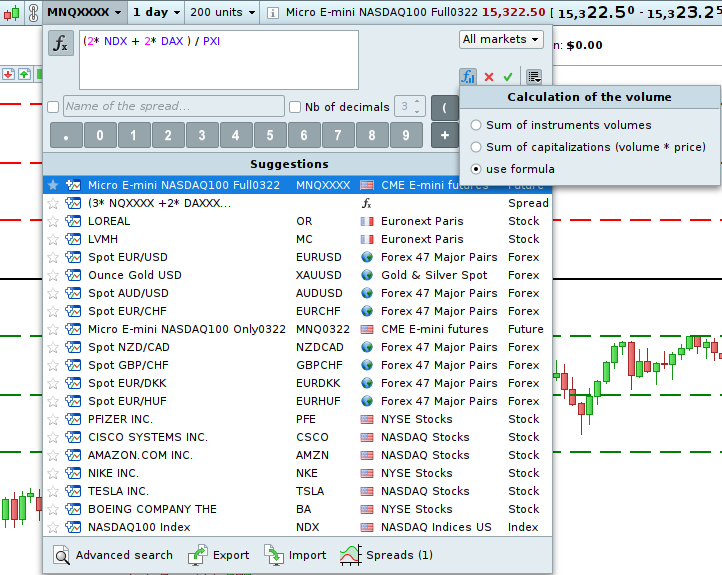Open new chart icon for TESLA INC.

(x=73, y=491)
